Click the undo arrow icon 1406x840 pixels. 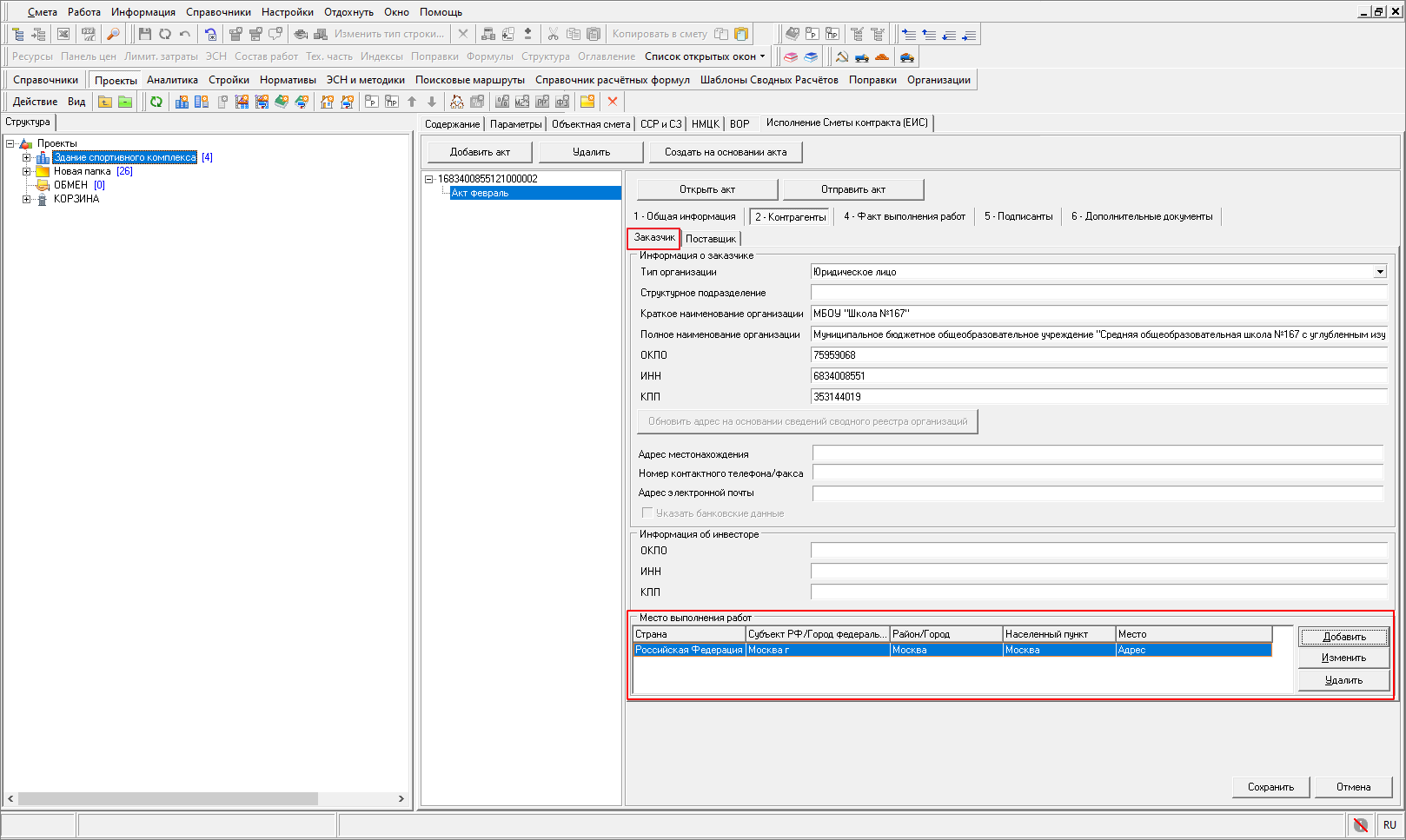click(x=185, y=34)
